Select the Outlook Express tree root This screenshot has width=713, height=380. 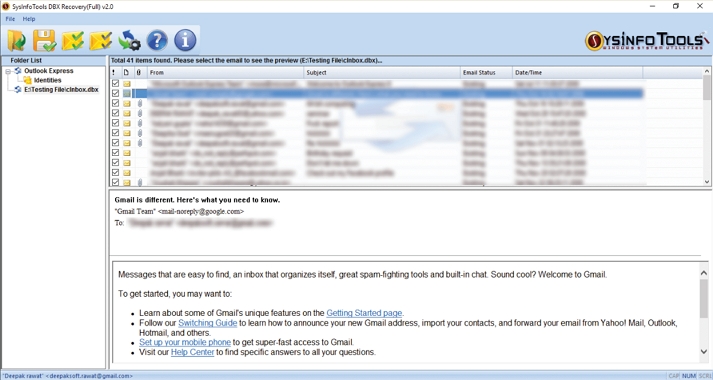tap(49, 71)
